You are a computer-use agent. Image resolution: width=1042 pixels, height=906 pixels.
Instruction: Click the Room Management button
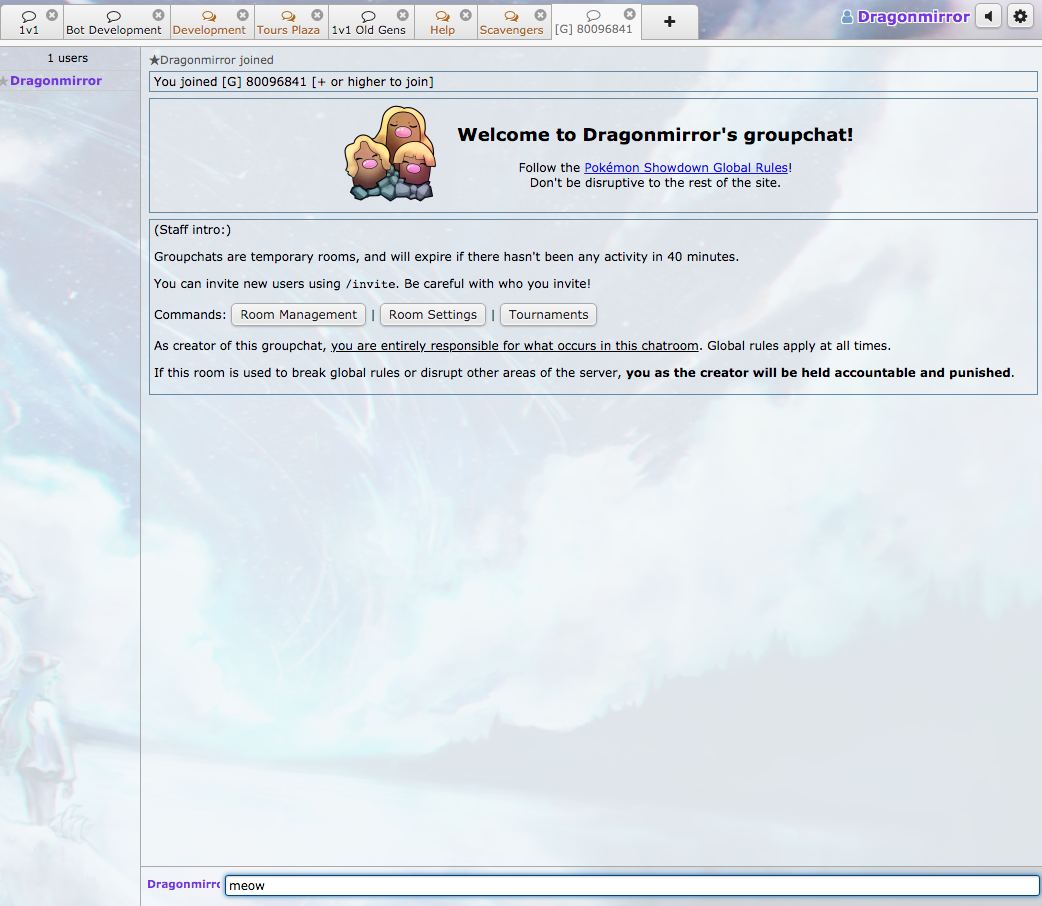click(298, 314)
